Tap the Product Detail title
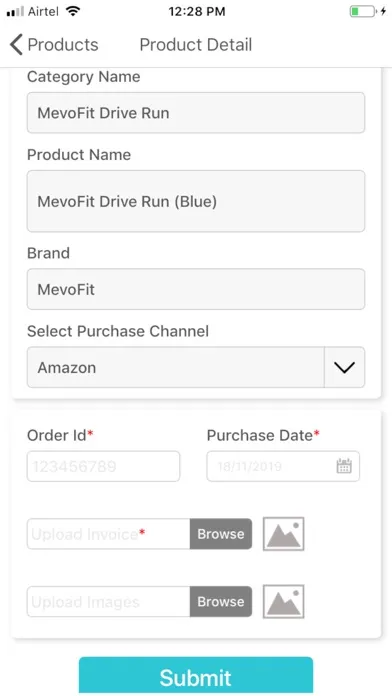 click(196, 45)
